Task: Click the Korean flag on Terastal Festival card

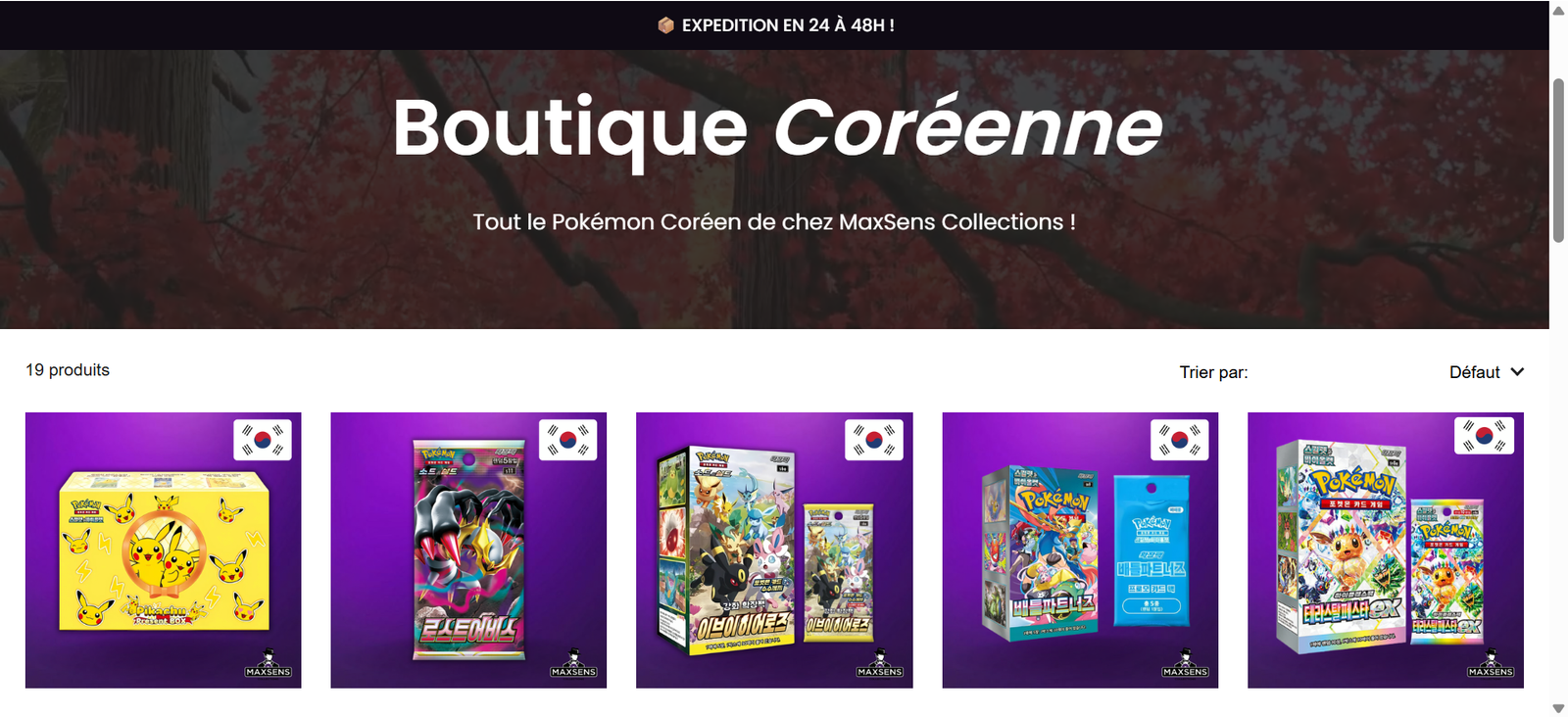Action: click(x=1485, y=436)
